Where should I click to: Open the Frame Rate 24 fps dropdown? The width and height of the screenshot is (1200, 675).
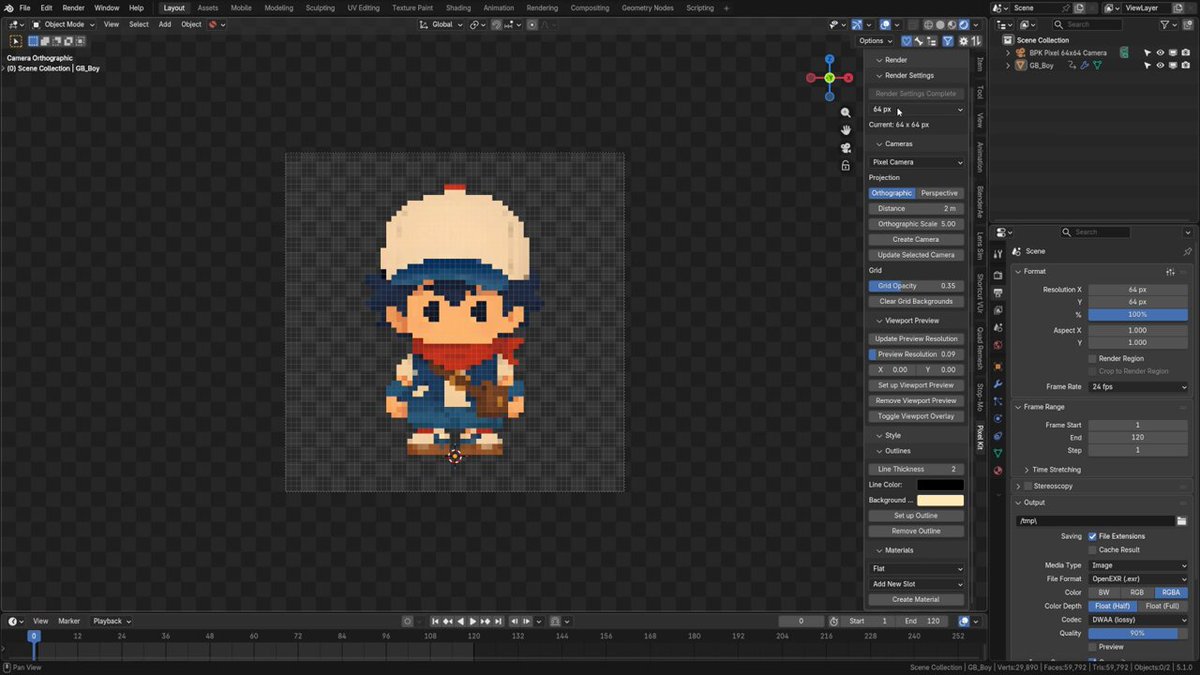(1138, 386)
